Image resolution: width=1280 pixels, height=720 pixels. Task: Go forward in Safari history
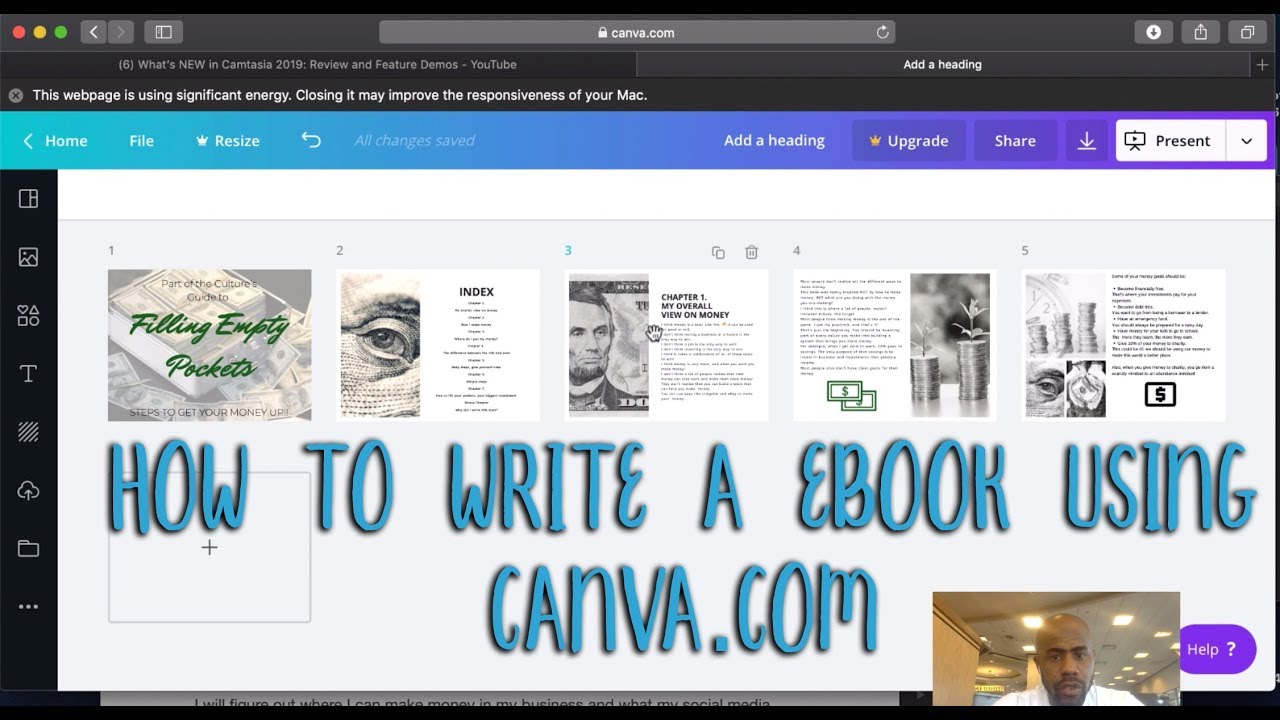tap(121, 32)
